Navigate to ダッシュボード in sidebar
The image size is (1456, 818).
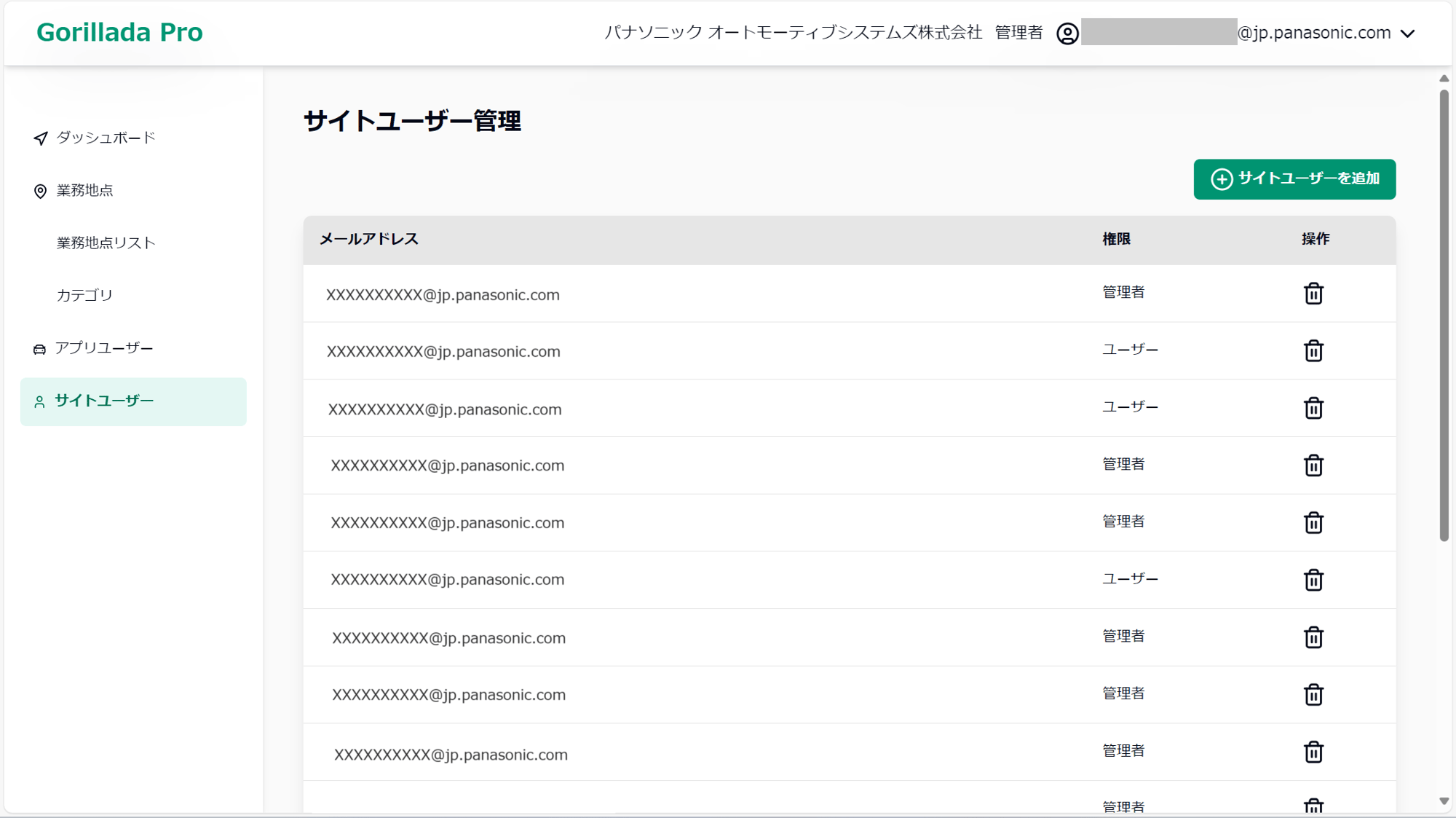106,137
